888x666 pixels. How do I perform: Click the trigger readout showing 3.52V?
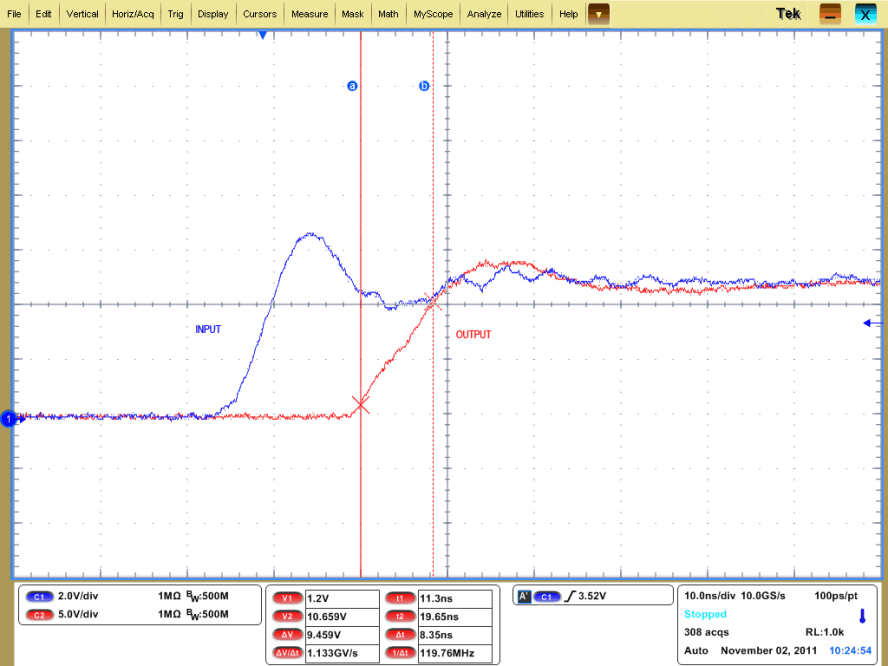pos(591,596)
